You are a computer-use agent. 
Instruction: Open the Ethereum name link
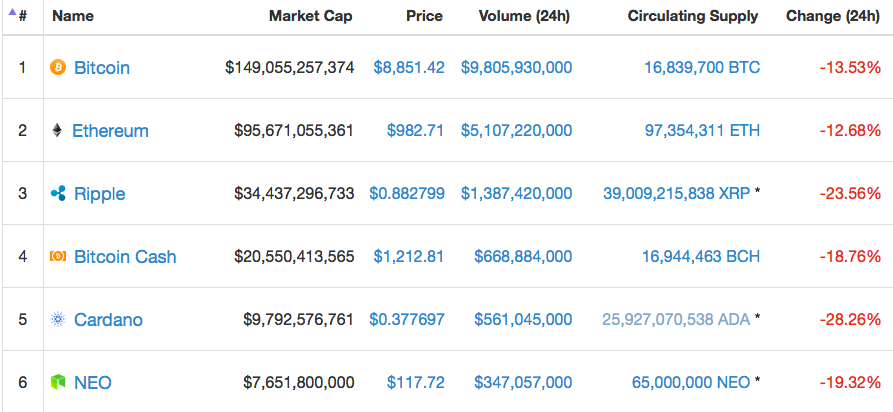pos(110,131)
